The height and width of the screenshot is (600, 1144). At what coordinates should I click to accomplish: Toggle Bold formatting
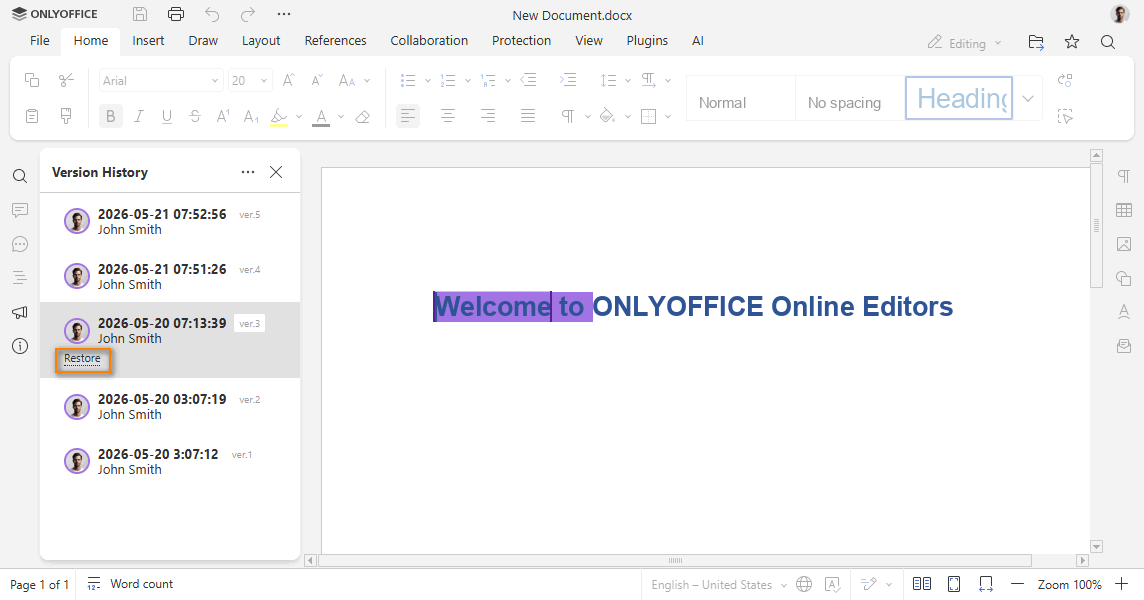click(111, 116)
